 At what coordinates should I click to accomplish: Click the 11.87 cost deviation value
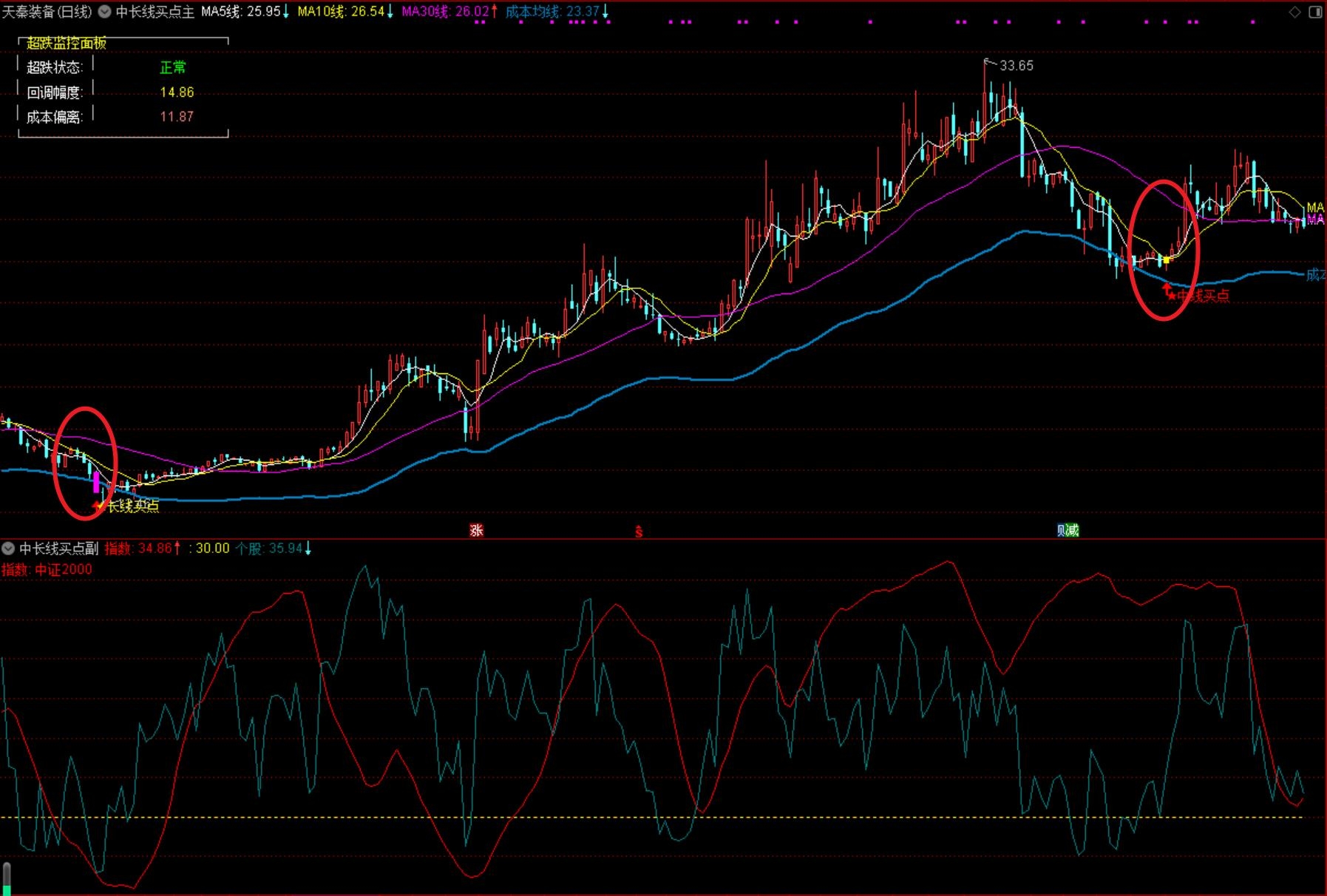pyautogui.click(x=177, y=117)
